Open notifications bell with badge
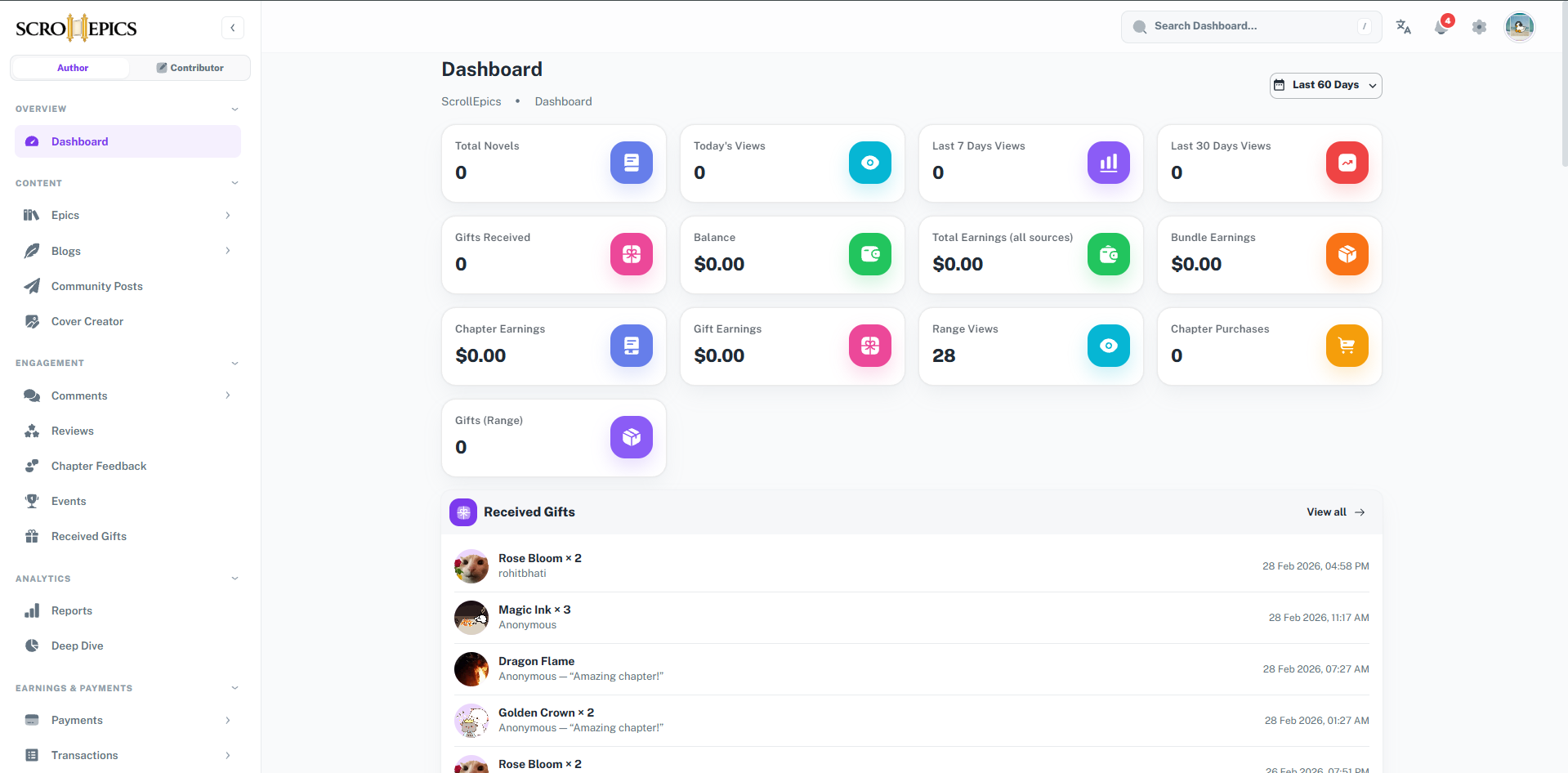The width and height of the screenshot is (1568, 773). pos(1442,27)
